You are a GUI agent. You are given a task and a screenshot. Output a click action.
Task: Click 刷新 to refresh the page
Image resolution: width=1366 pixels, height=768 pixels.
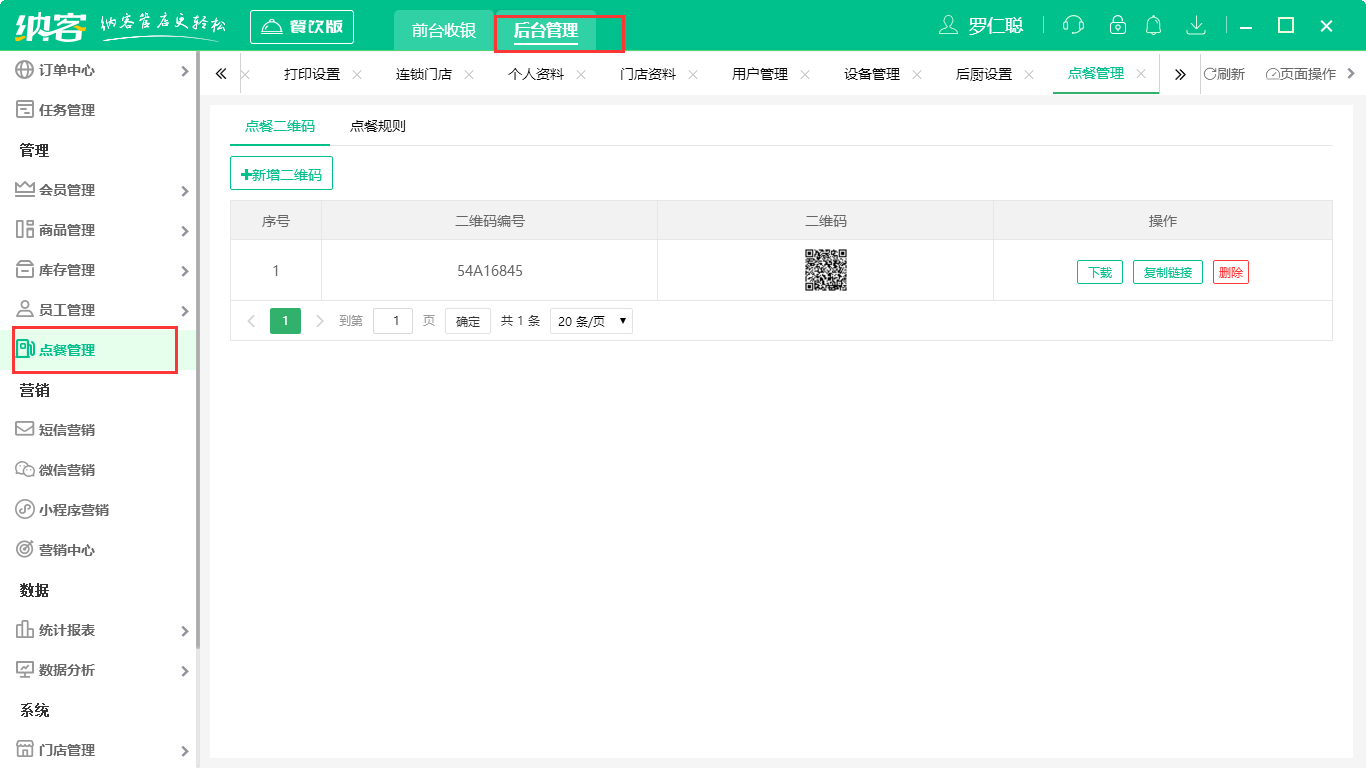[x=1224, y=74]
